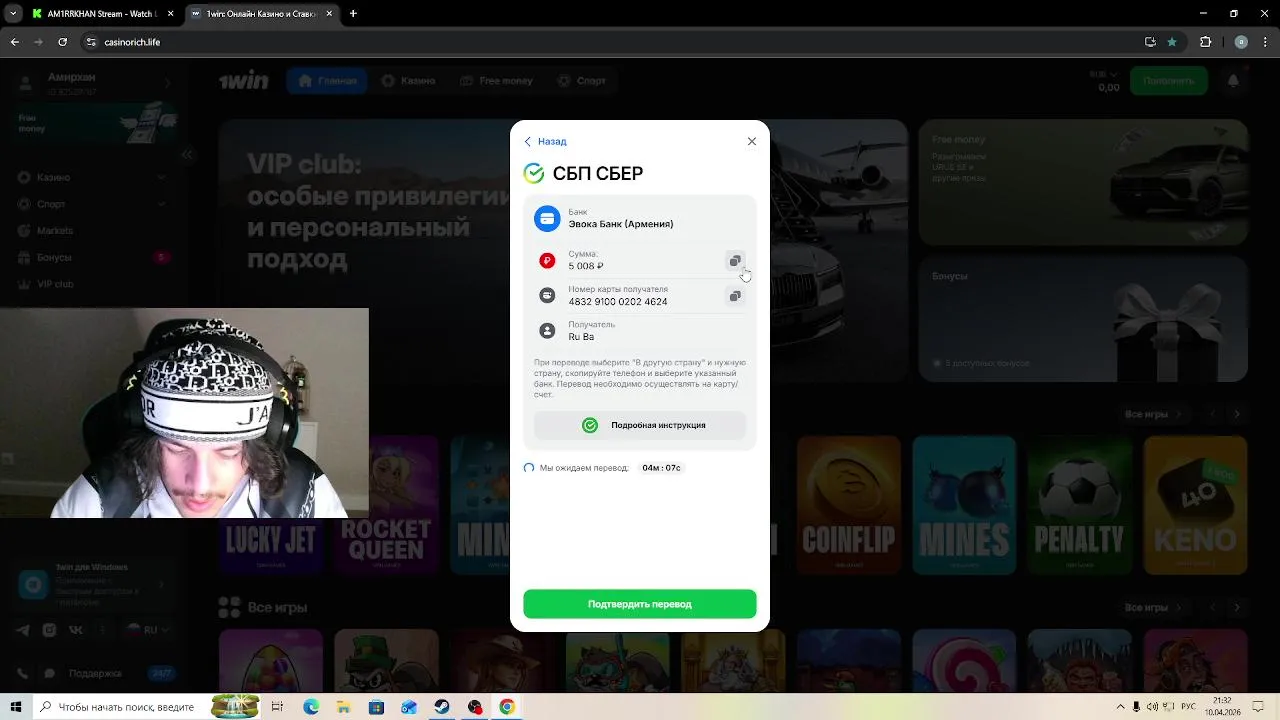The image size is (1280, 720).
Task: Click the Sber logo in dialog header
Action: (534, 173)
